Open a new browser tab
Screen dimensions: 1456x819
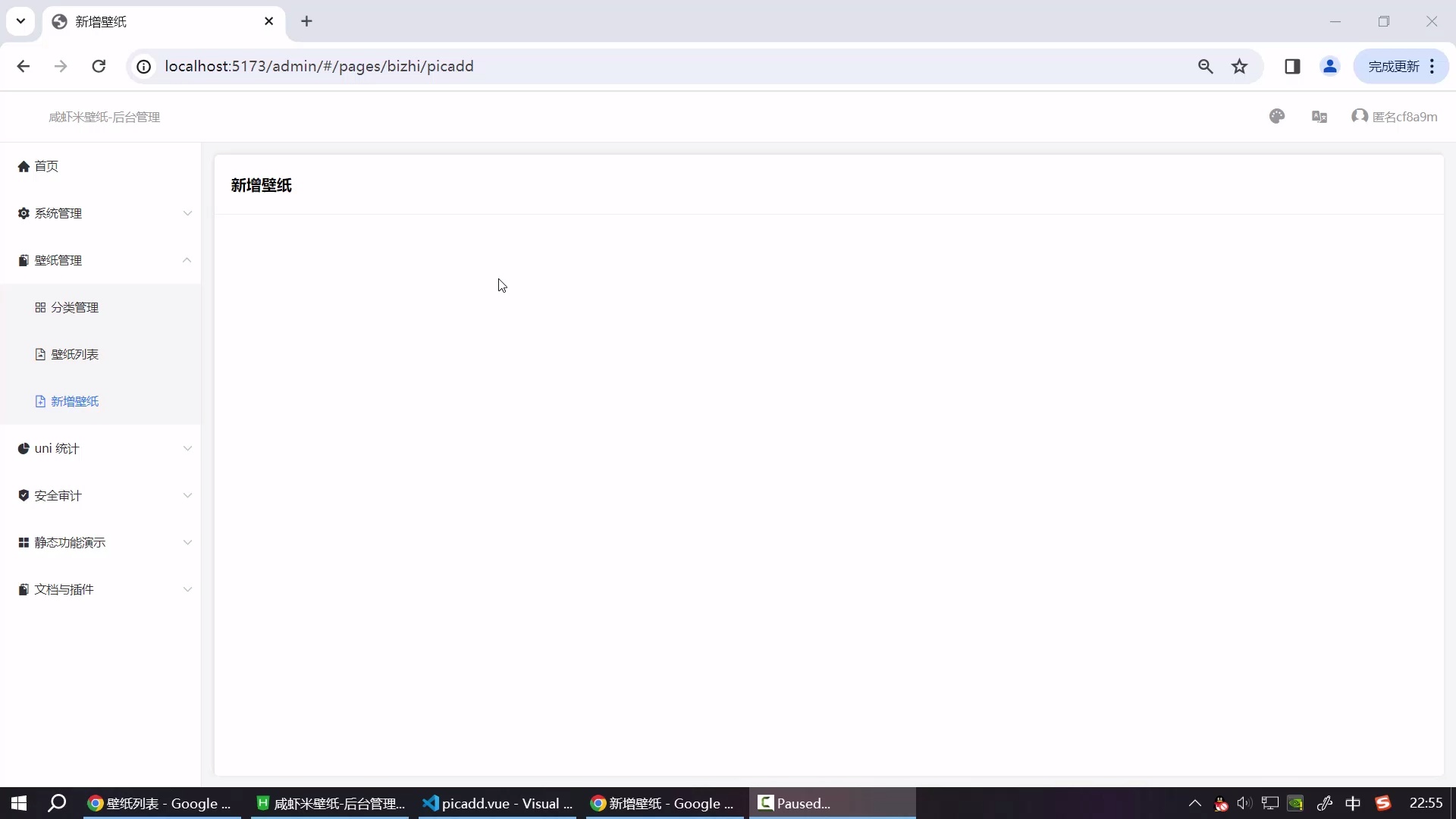pyautogui.click(x=306, y=21)
